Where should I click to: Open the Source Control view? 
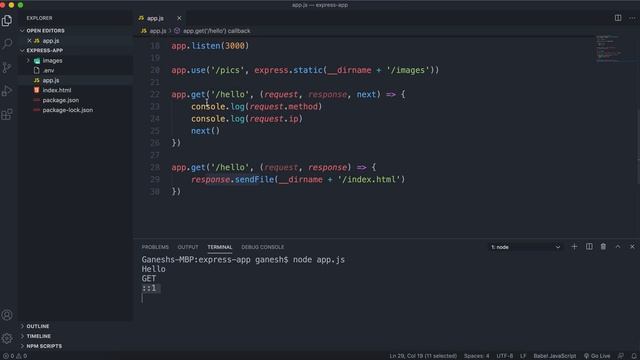[x=7, y=67]
